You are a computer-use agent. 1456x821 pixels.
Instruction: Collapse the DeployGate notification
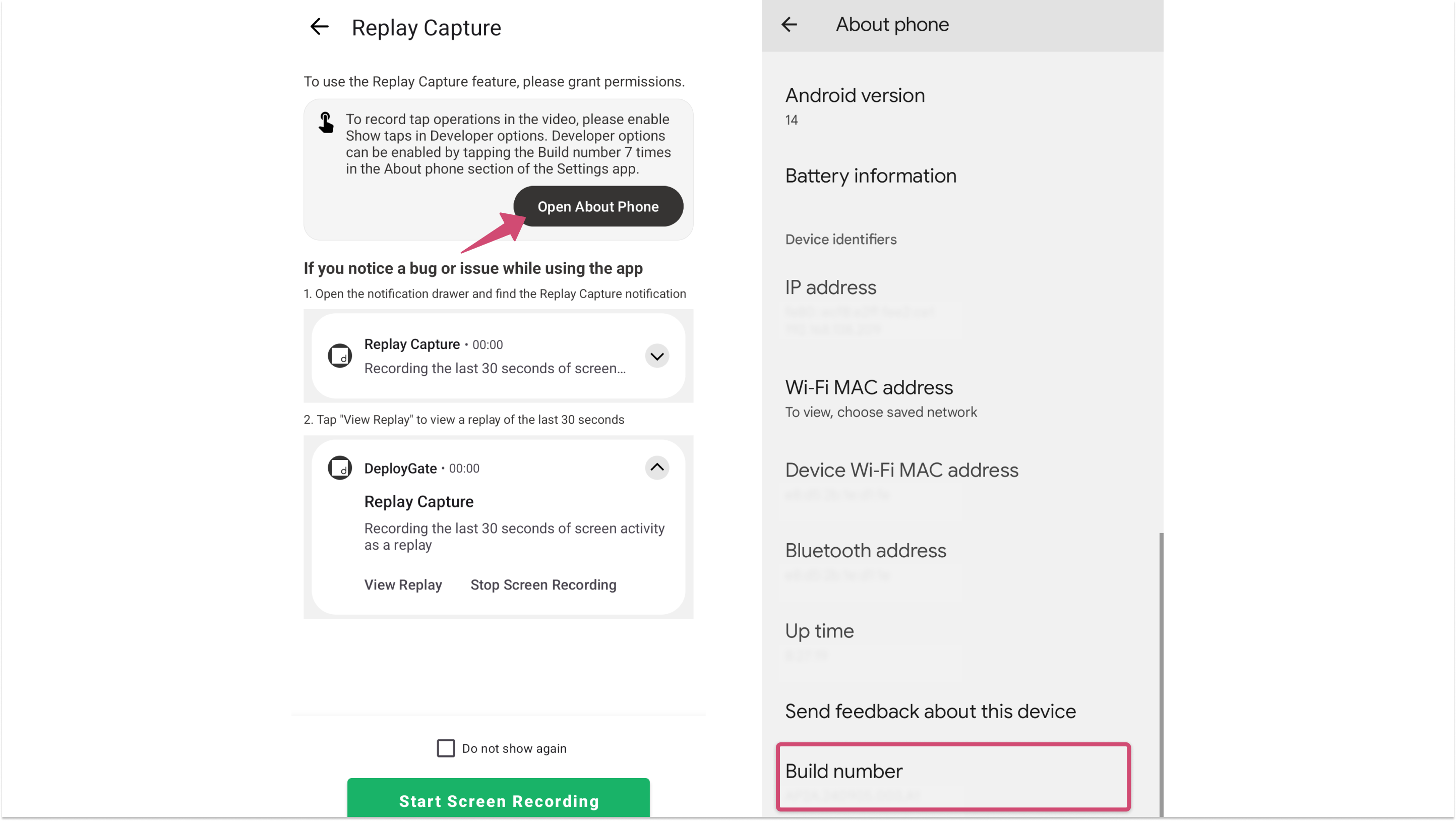point(657,467)
